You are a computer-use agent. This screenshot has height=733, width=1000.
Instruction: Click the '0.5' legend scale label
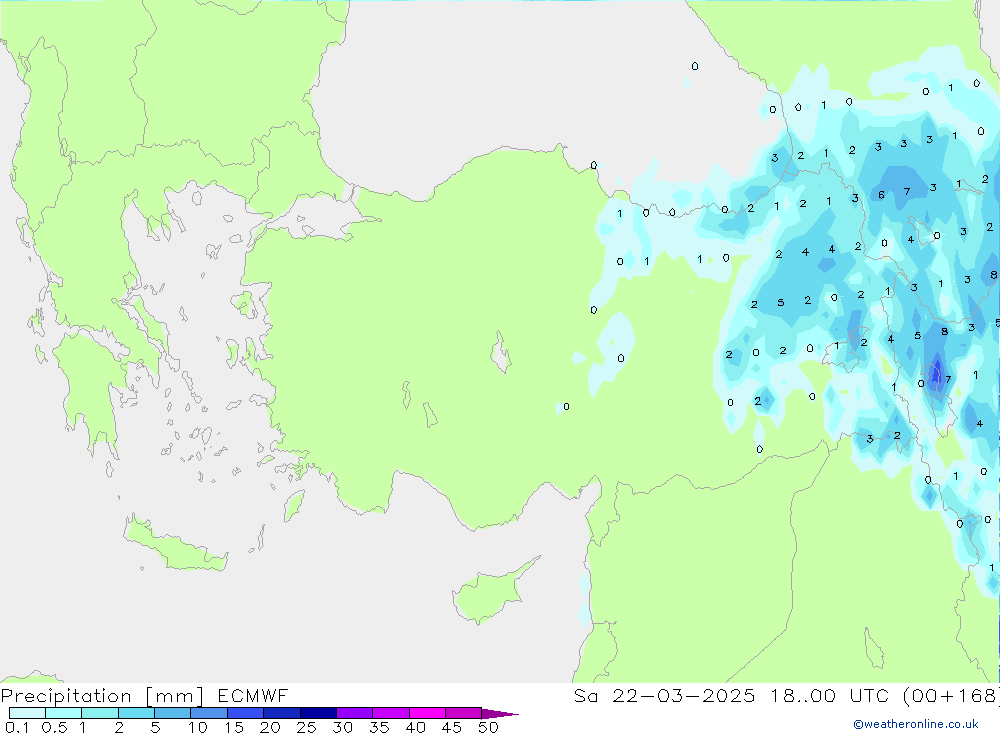click(x=54, y=727)
